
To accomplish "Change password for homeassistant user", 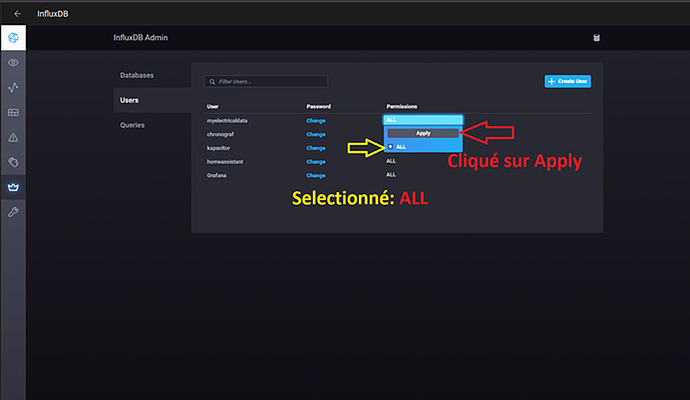I will pyautogui.click(x=316, y=161).
